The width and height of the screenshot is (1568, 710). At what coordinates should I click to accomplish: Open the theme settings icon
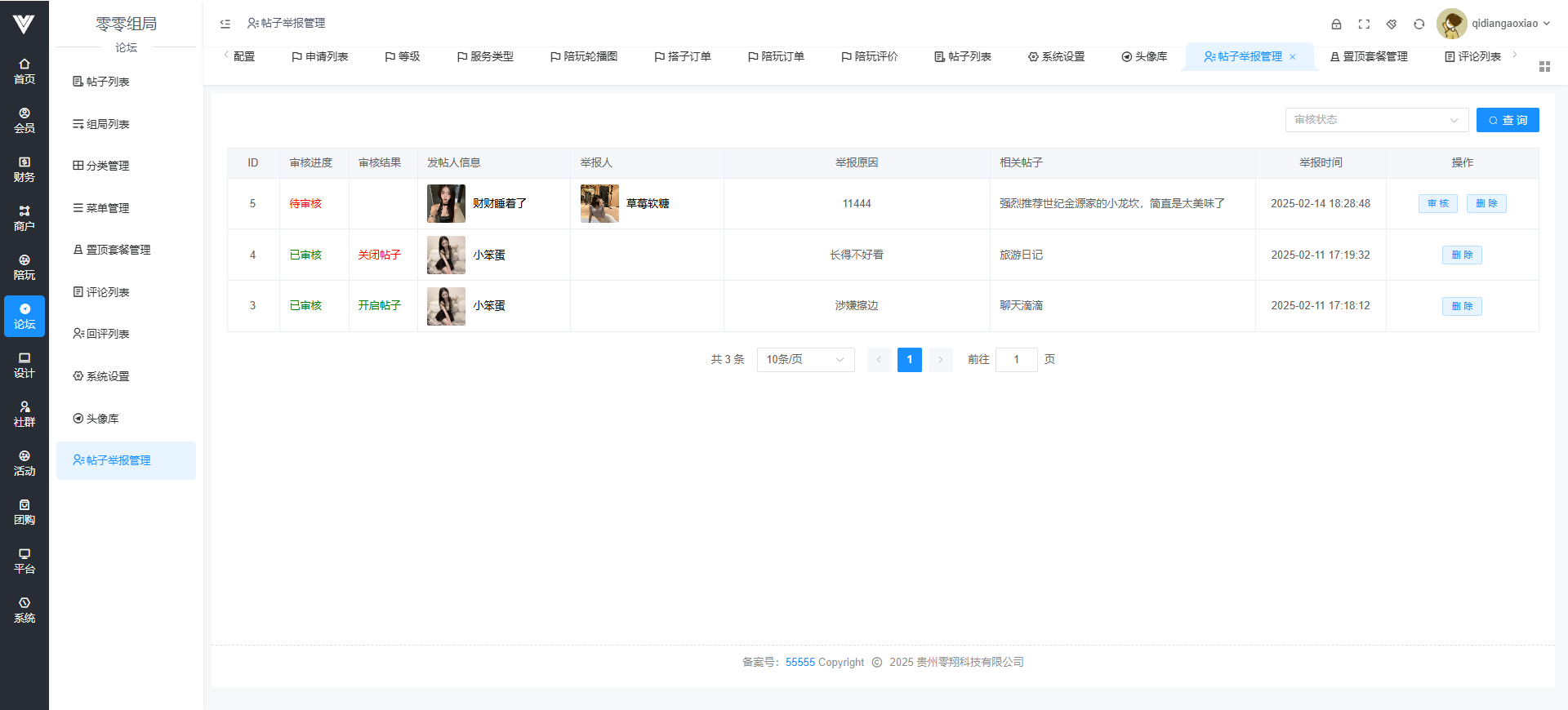[x=1392, y=24]
